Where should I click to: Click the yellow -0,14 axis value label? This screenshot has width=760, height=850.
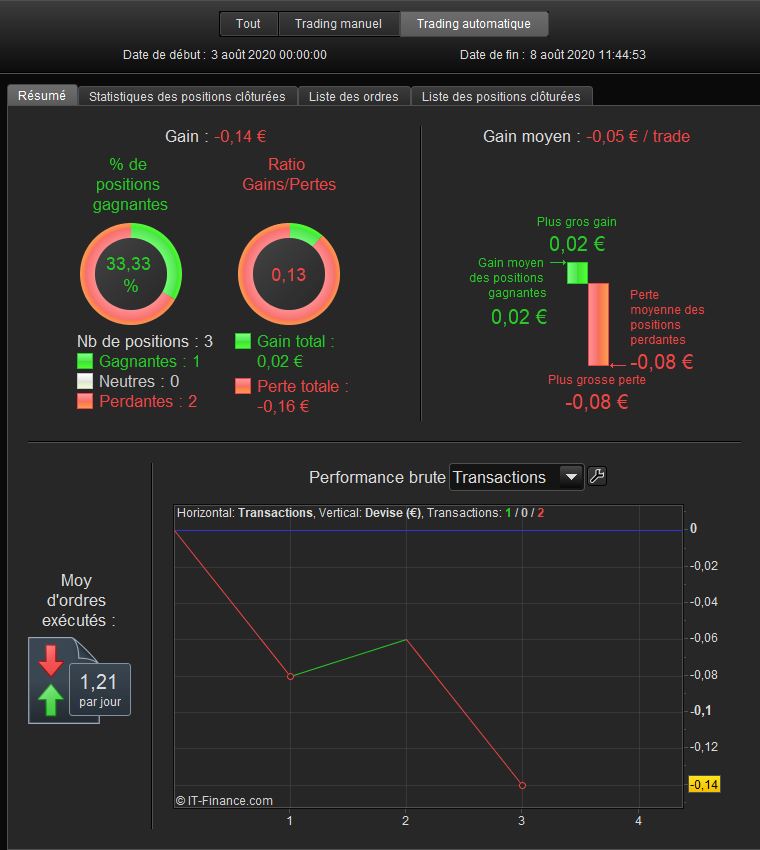point(704,784)
